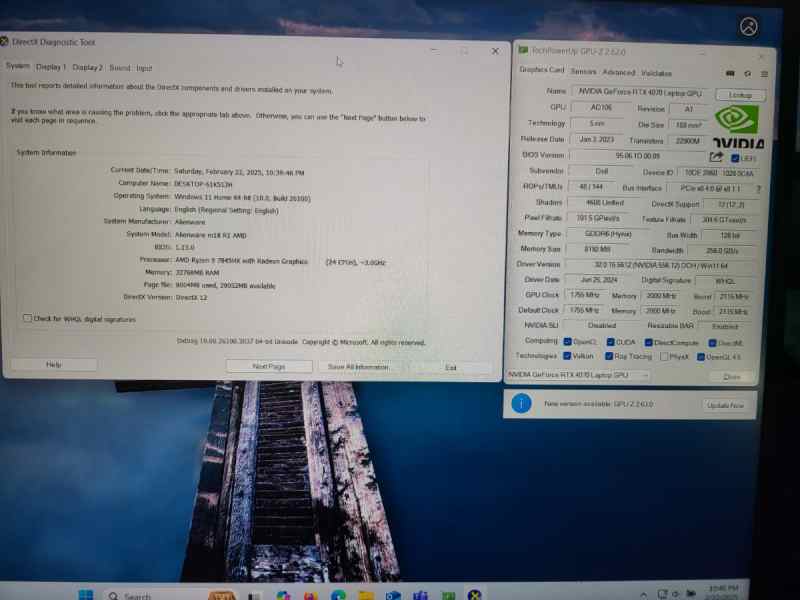The width and height of the screenshot is (800, 600).
Task: Open the Graphics Card tab in GPU-Z
Action: click(x=542, y=69)
